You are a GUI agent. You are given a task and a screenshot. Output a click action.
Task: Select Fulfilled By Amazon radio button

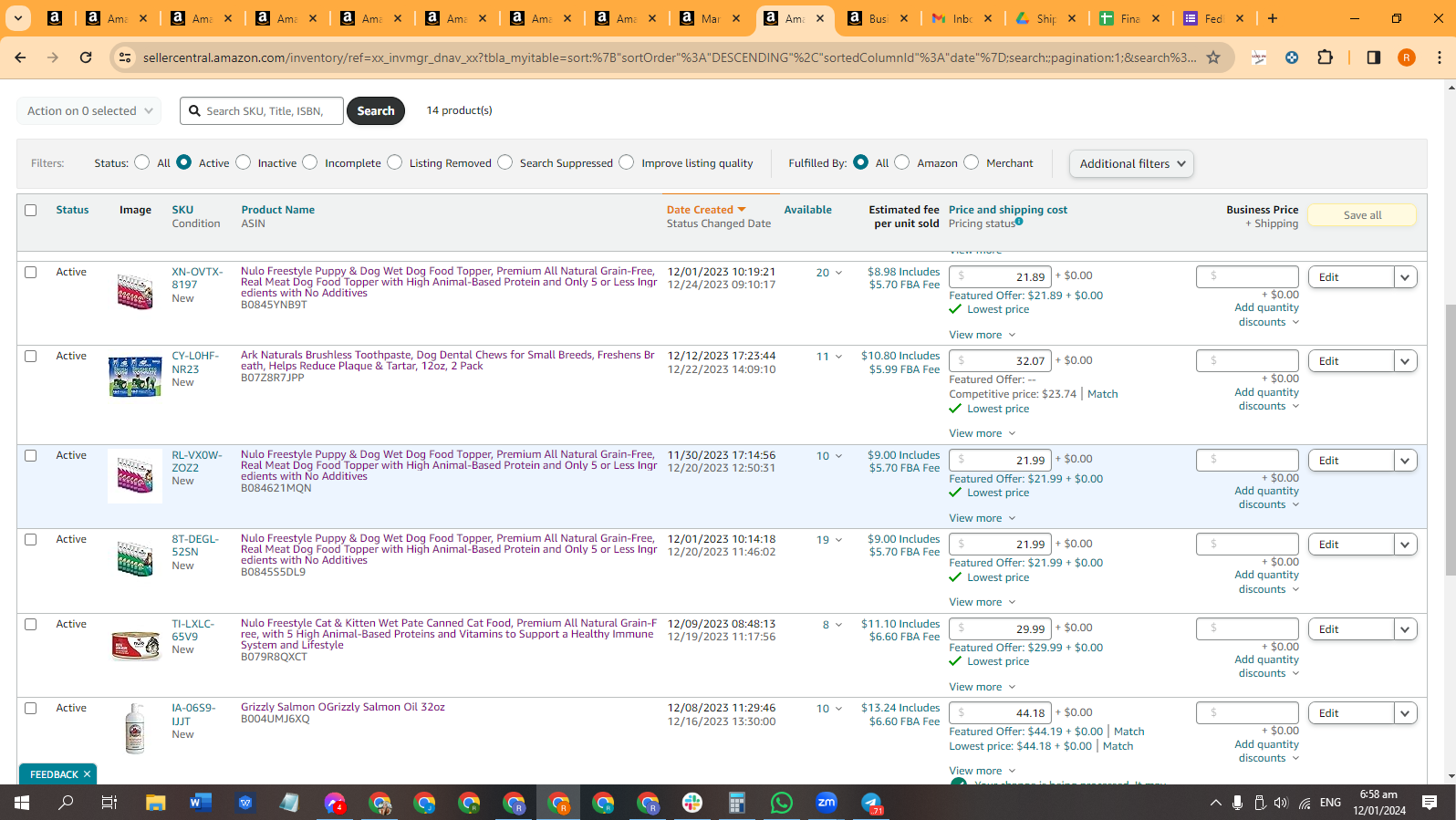[902, 162]
